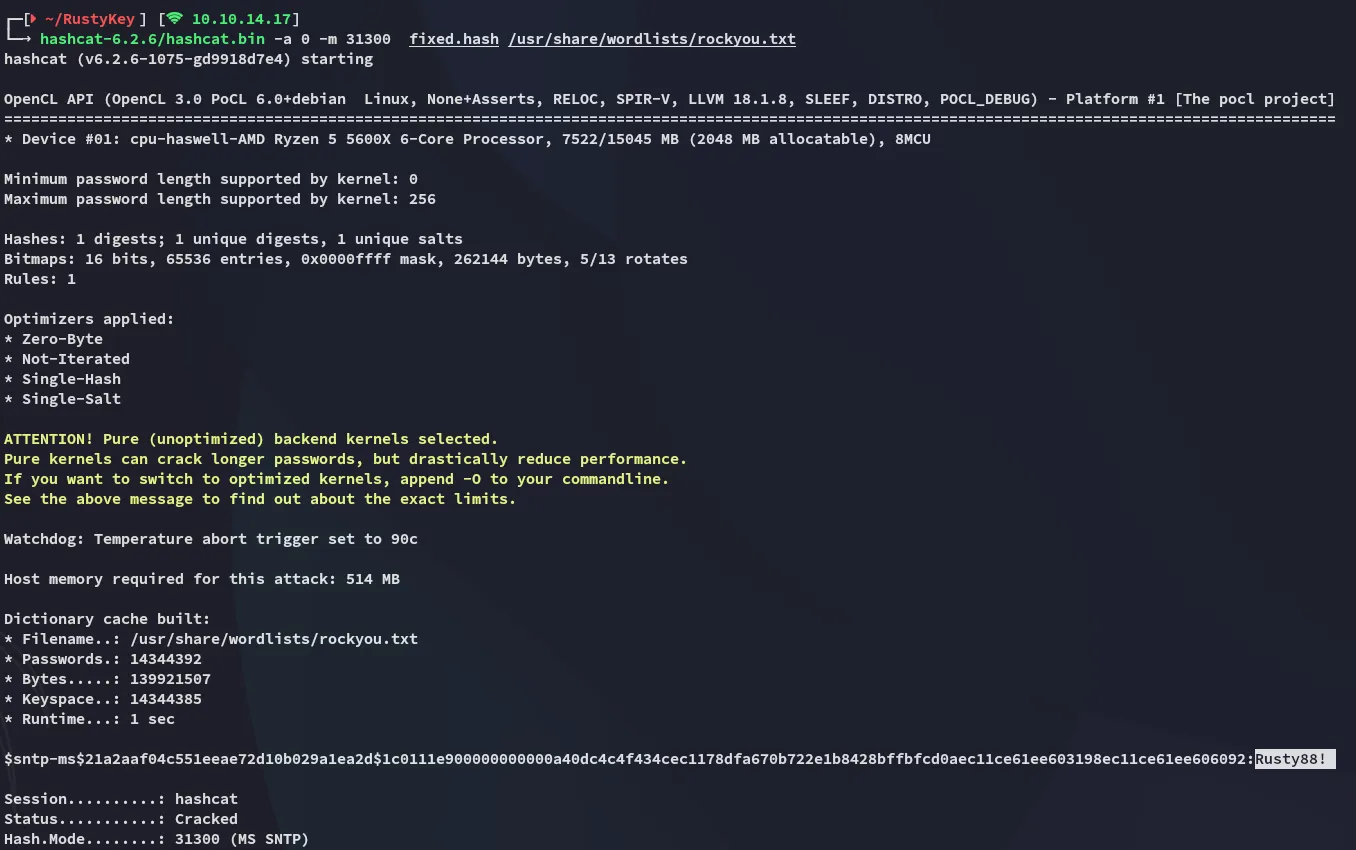This screenshot has width=1356, height=850.
Task: Click the green wifi icon in the prompt
Action: 175,19
